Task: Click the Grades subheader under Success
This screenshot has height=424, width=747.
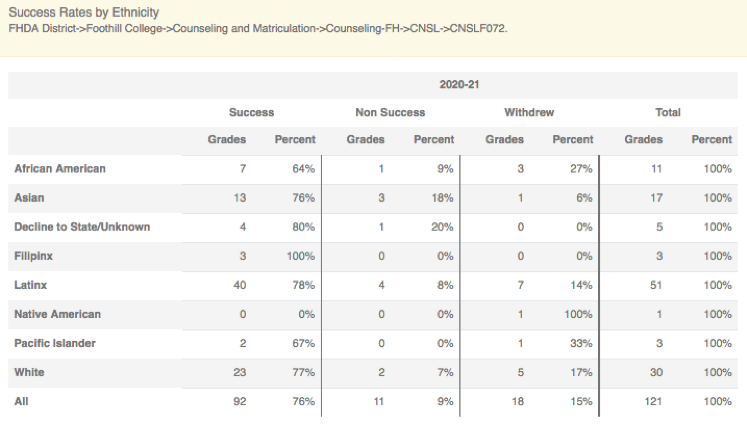Action: click(x=227, y=140)
